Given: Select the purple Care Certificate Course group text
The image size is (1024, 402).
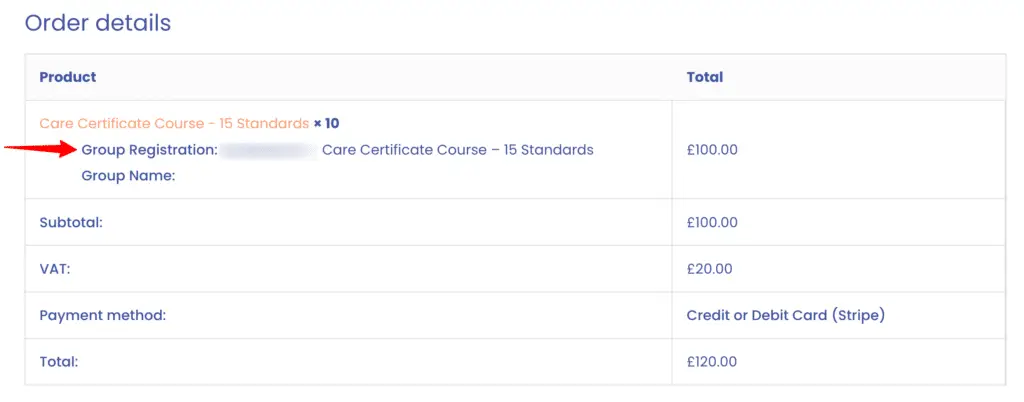Looking at the screenshot, I should pyautogui.click(x=458, y=150).
